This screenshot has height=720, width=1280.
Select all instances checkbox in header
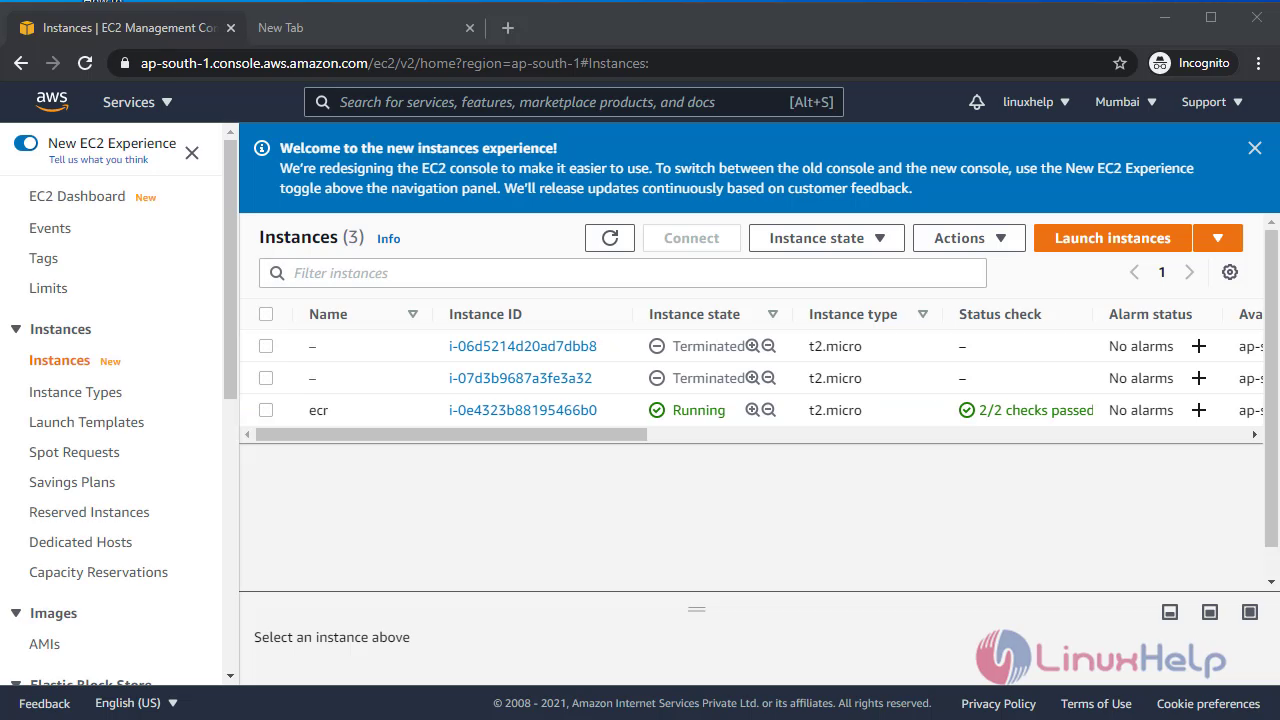pyautogui.click(x=266, y=314)
